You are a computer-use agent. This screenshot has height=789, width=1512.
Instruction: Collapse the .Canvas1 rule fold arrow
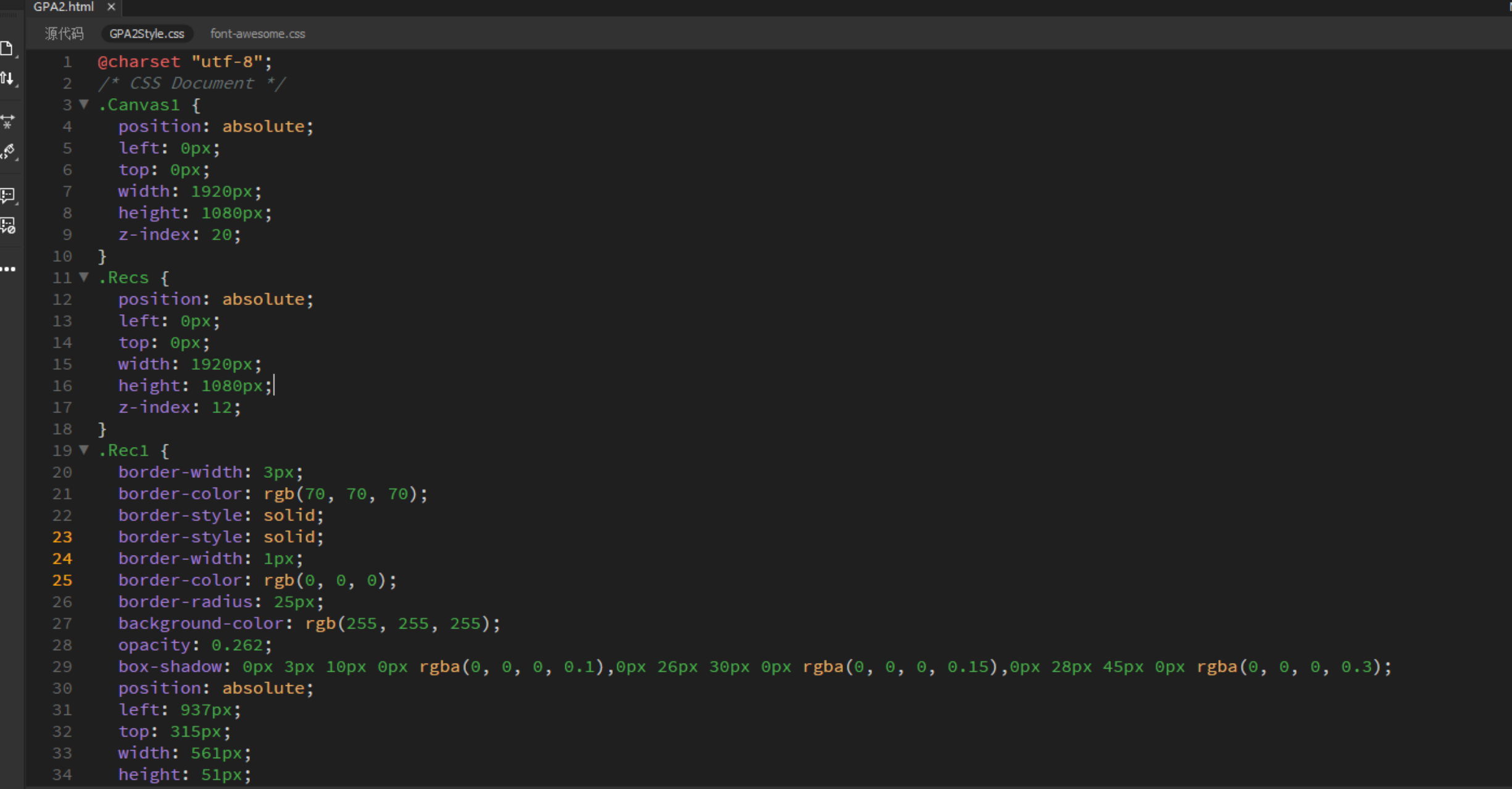[x=84, y=104]
